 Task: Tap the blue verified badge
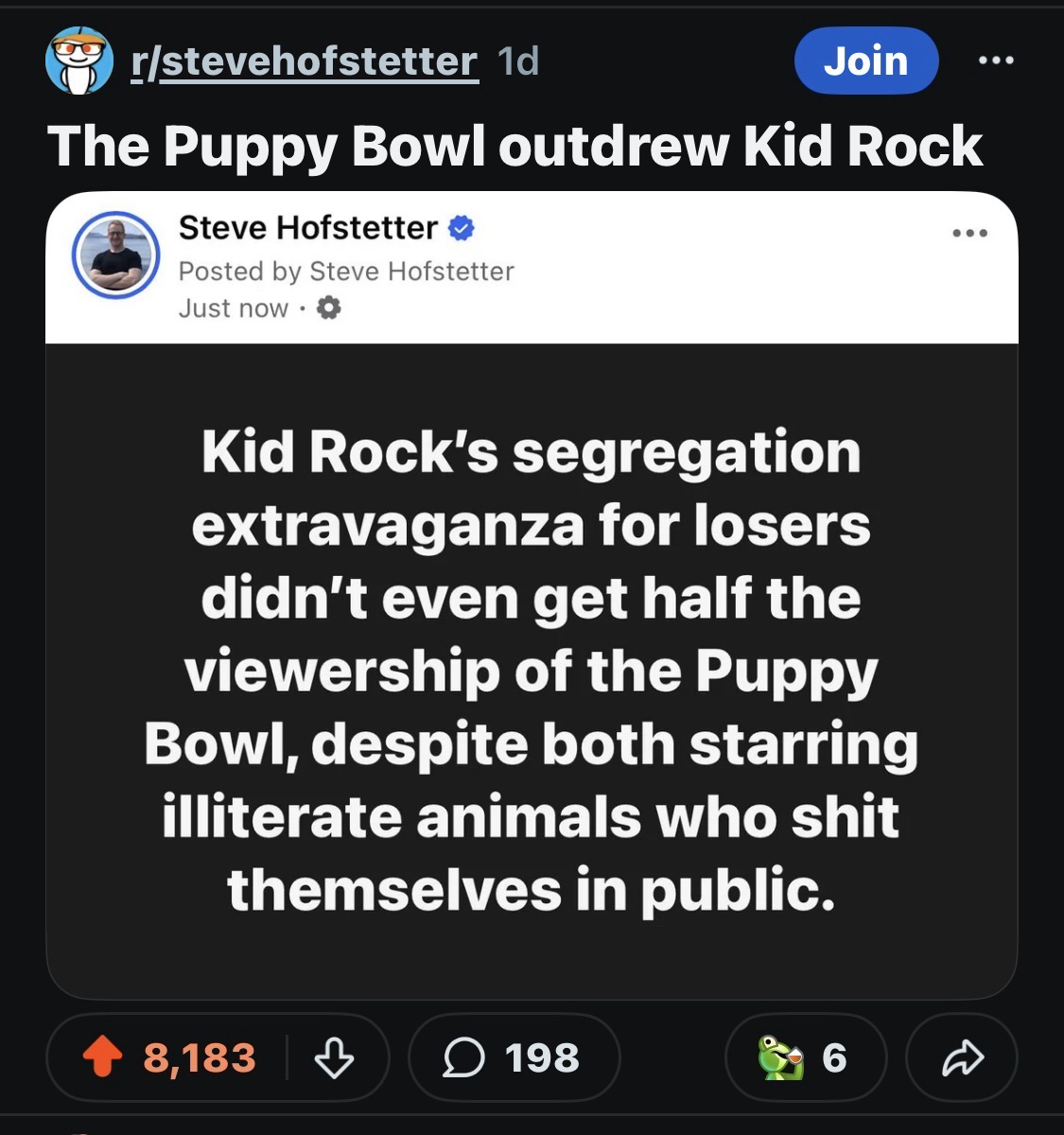tap(461, 227)
